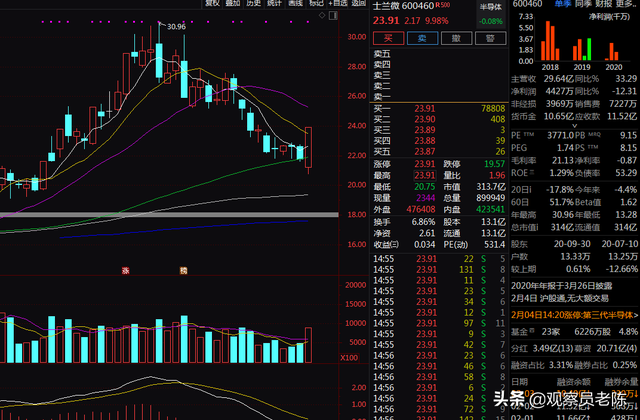Click the 卖一 ask row
Viewport: 640px width, 420px height.
[x=439, y=97]
